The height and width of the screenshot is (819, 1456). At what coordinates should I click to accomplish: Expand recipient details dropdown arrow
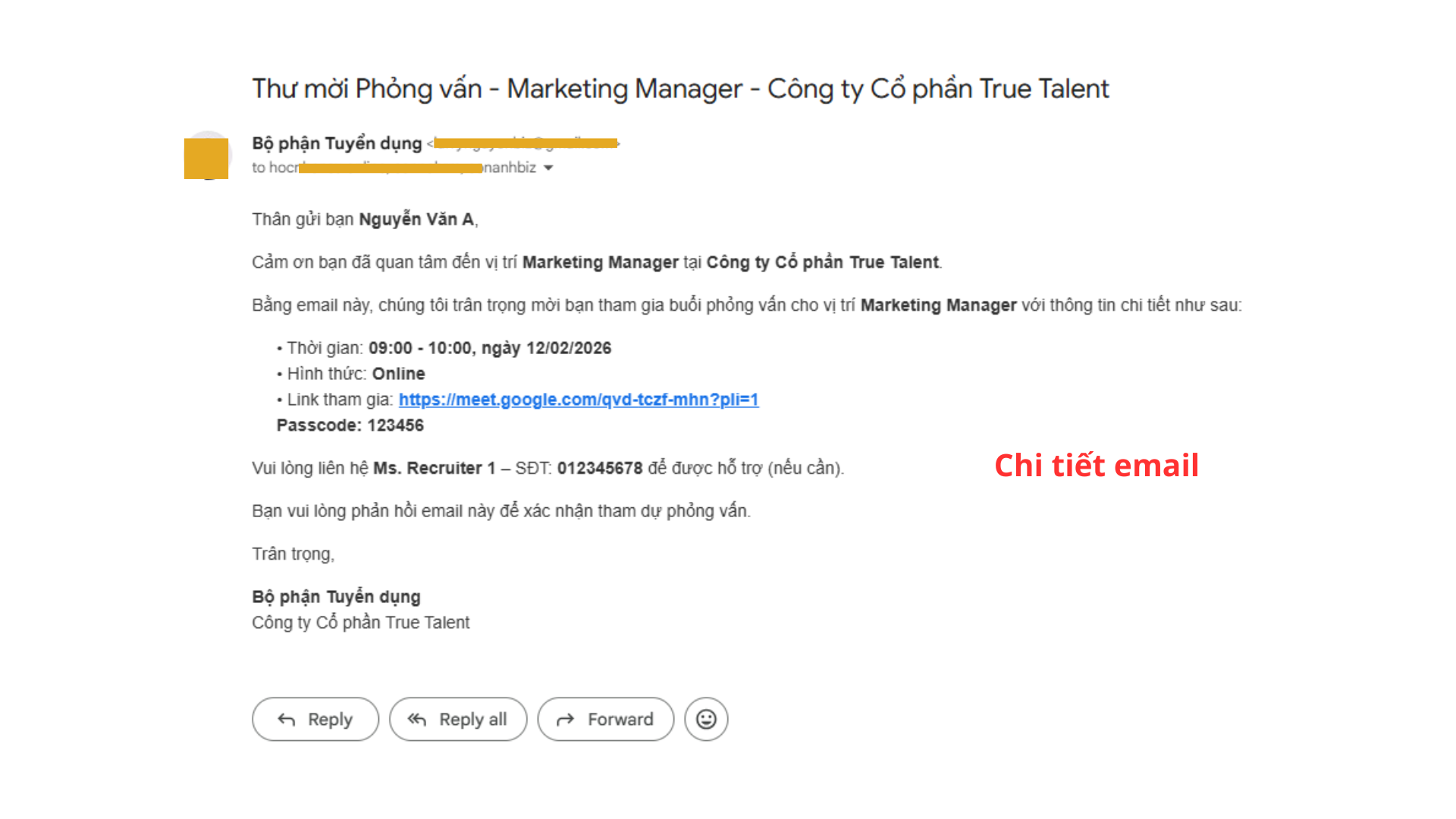tap(548, 168)
